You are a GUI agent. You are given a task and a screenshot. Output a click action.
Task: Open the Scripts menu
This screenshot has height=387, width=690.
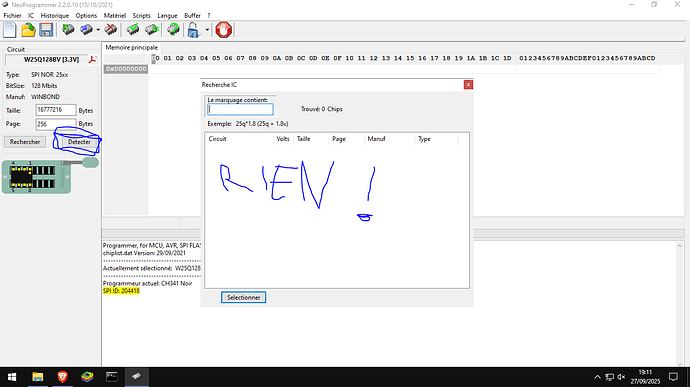coord(141,15)
